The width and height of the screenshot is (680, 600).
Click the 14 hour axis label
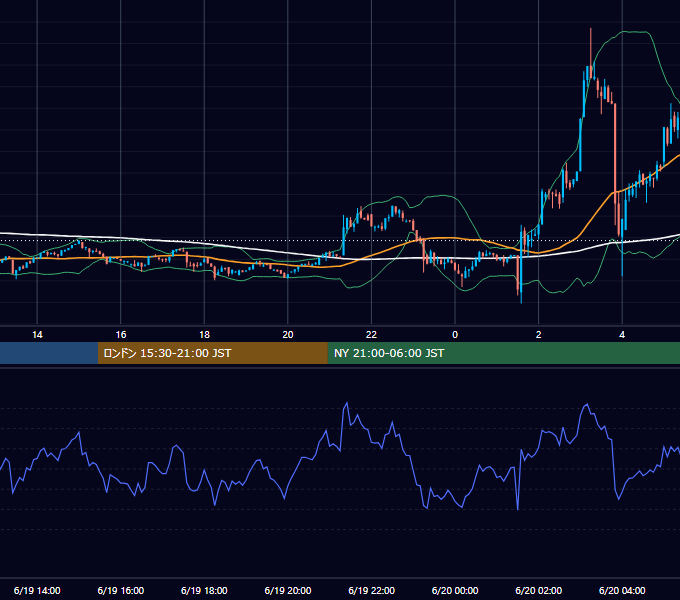point(37,335)
